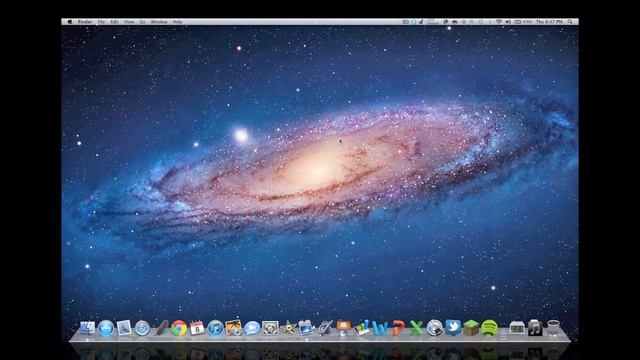The height and width of the screenshot is (360, 640).
Task: Open the Pages pen icon in Dock
Action: click(325, 328)
